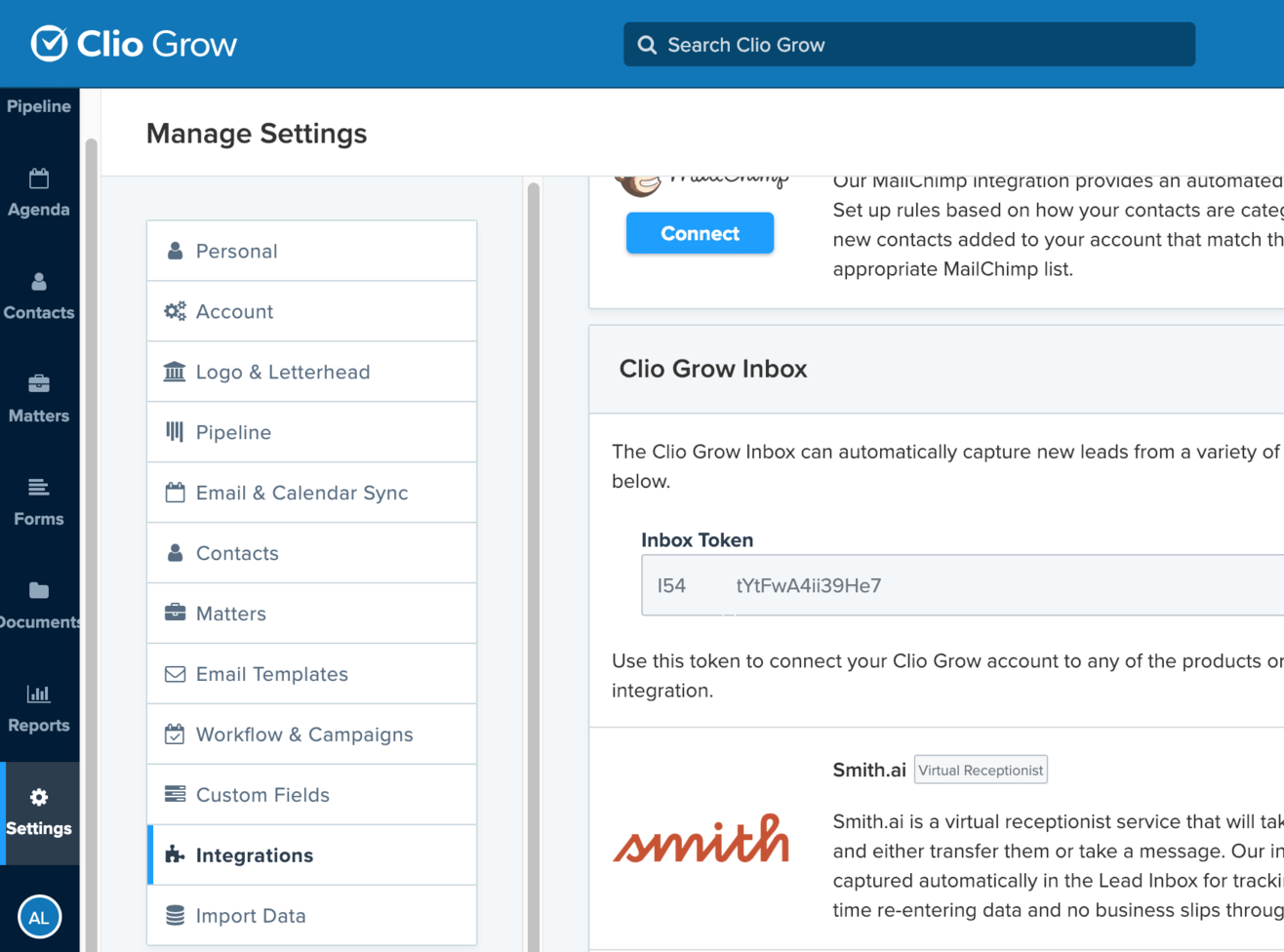Open the Smith.ai logo
Image resolution: width=1284 pixels, height=952 pixels.
point(701,839)
